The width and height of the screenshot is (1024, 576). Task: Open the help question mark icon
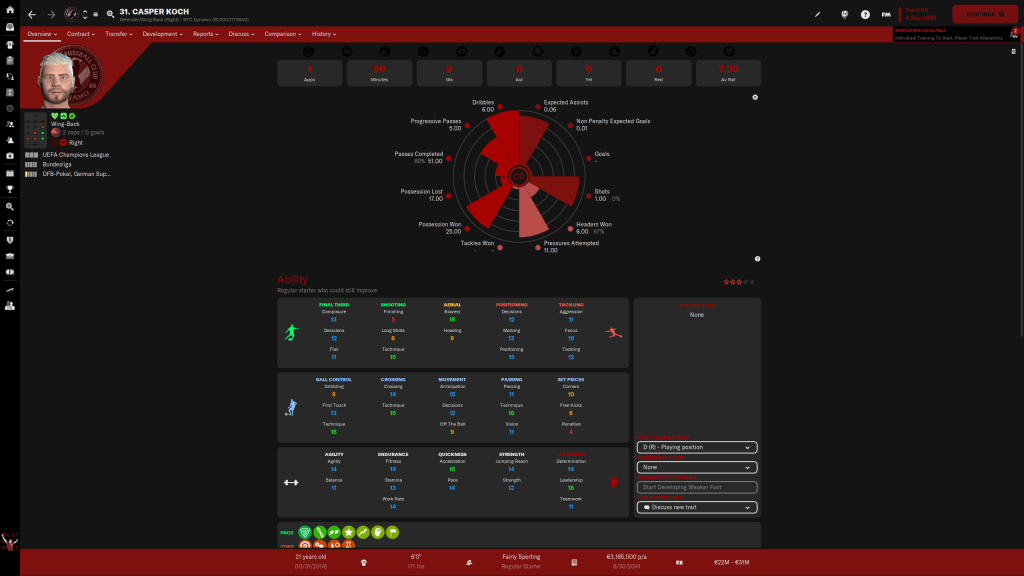point(865,14)
